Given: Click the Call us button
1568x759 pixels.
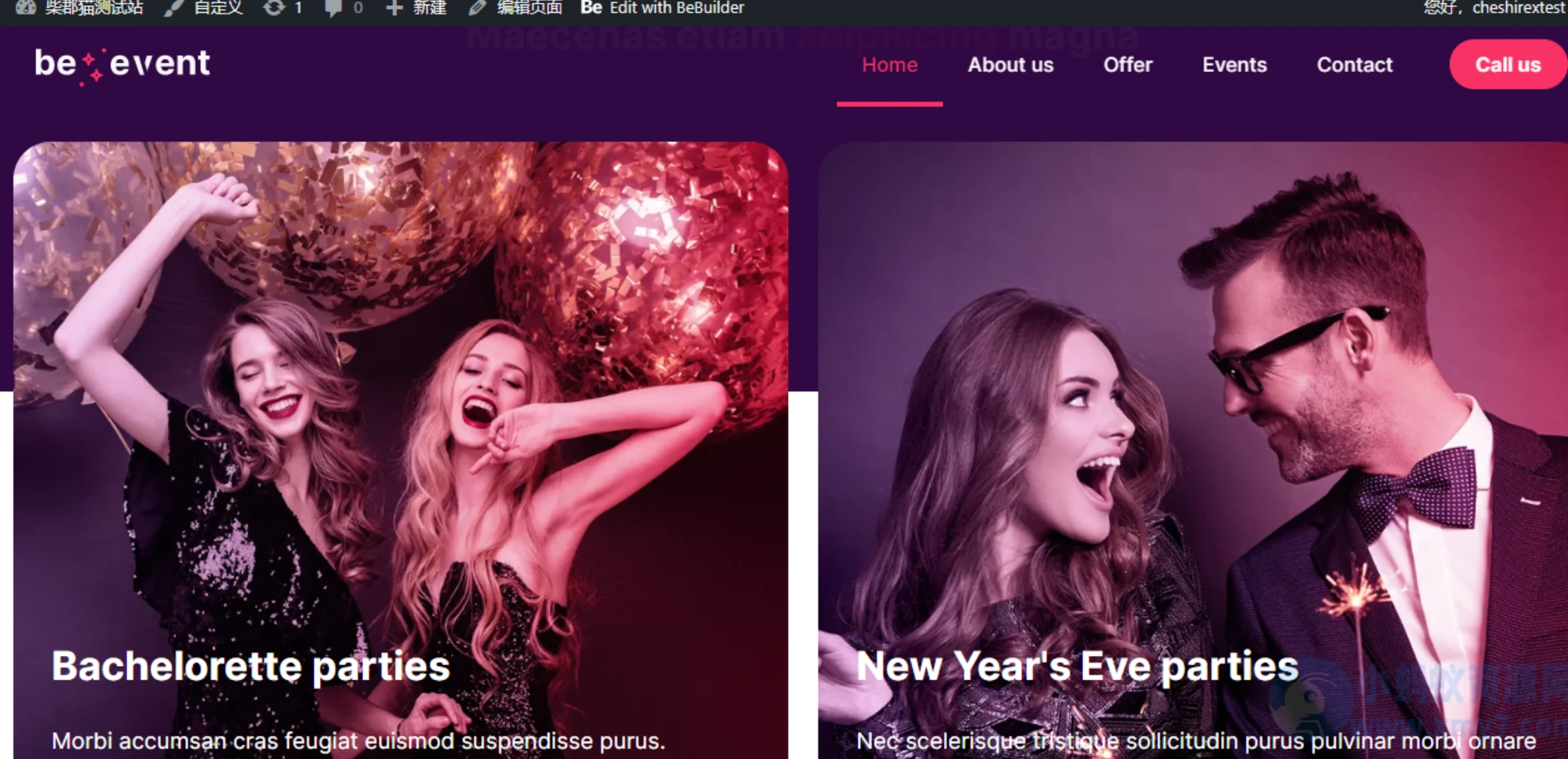Looking at the screenshot, I should (1508, 64).
